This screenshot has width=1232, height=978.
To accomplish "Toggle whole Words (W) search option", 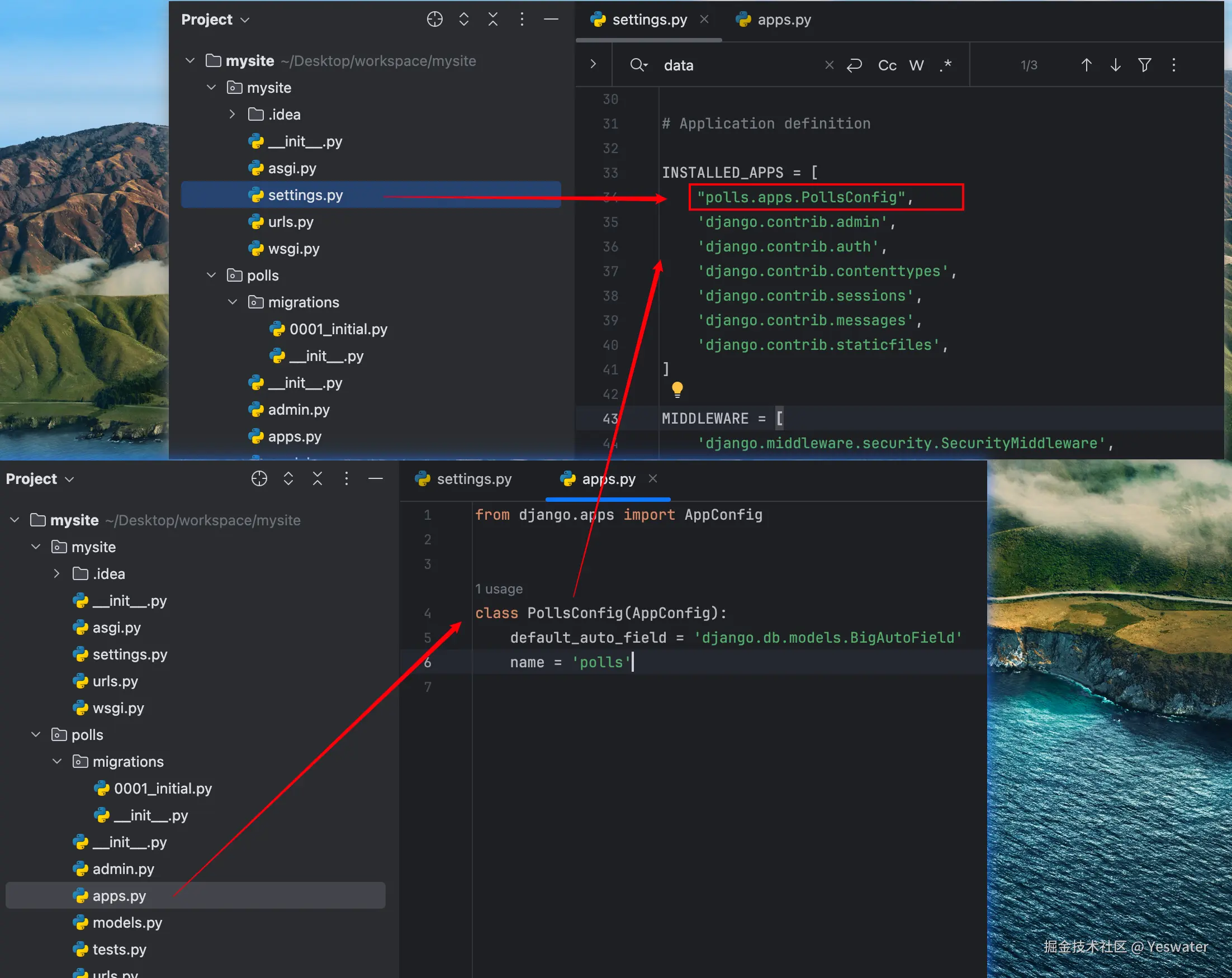I will (x=916, y=65).
